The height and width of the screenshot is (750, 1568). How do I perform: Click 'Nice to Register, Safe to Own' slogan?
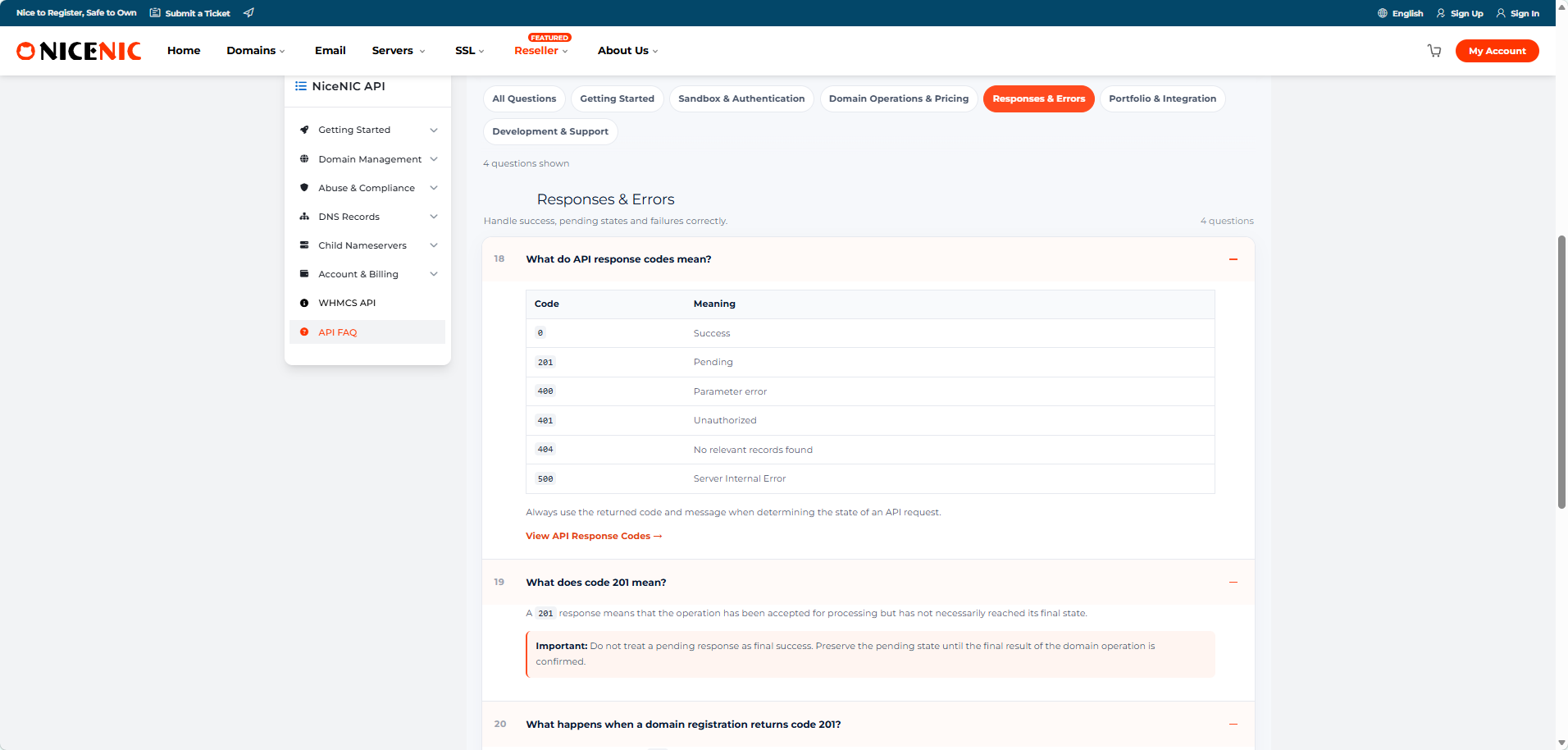[x=76, y=13]
